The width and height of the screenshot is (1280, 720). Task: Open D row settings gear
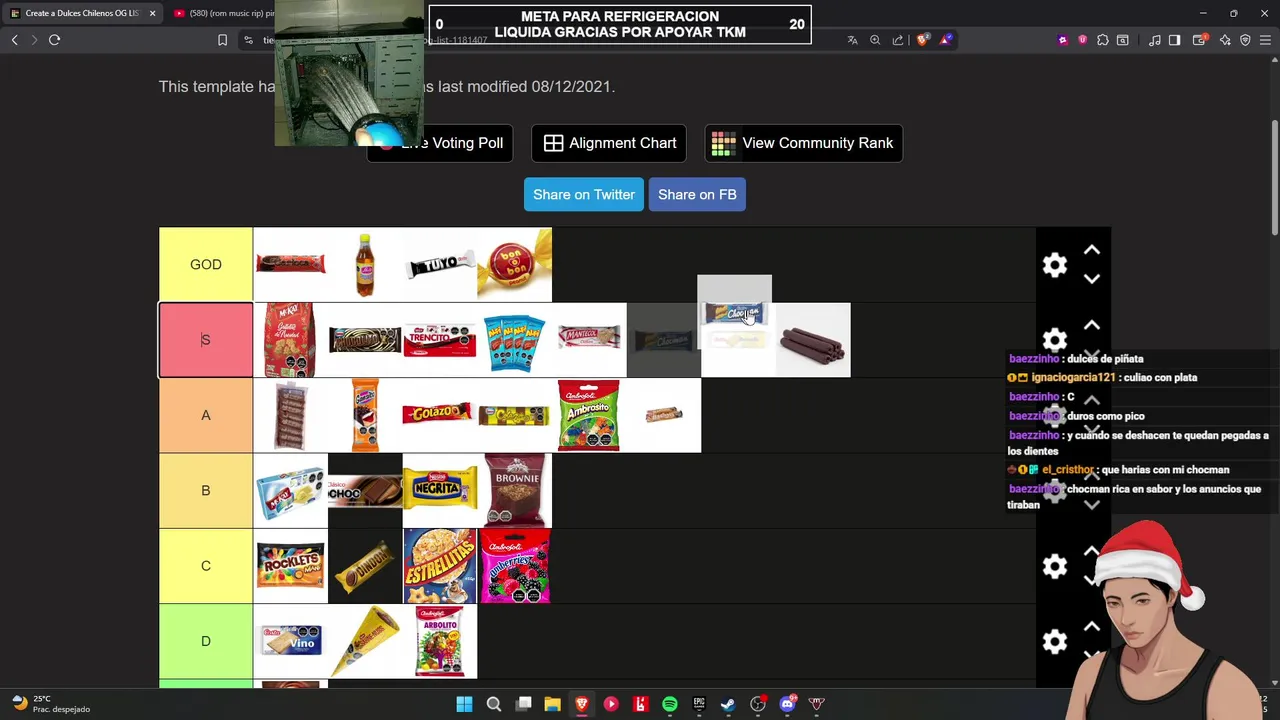pyautogui.click(x=1055, y=642)
